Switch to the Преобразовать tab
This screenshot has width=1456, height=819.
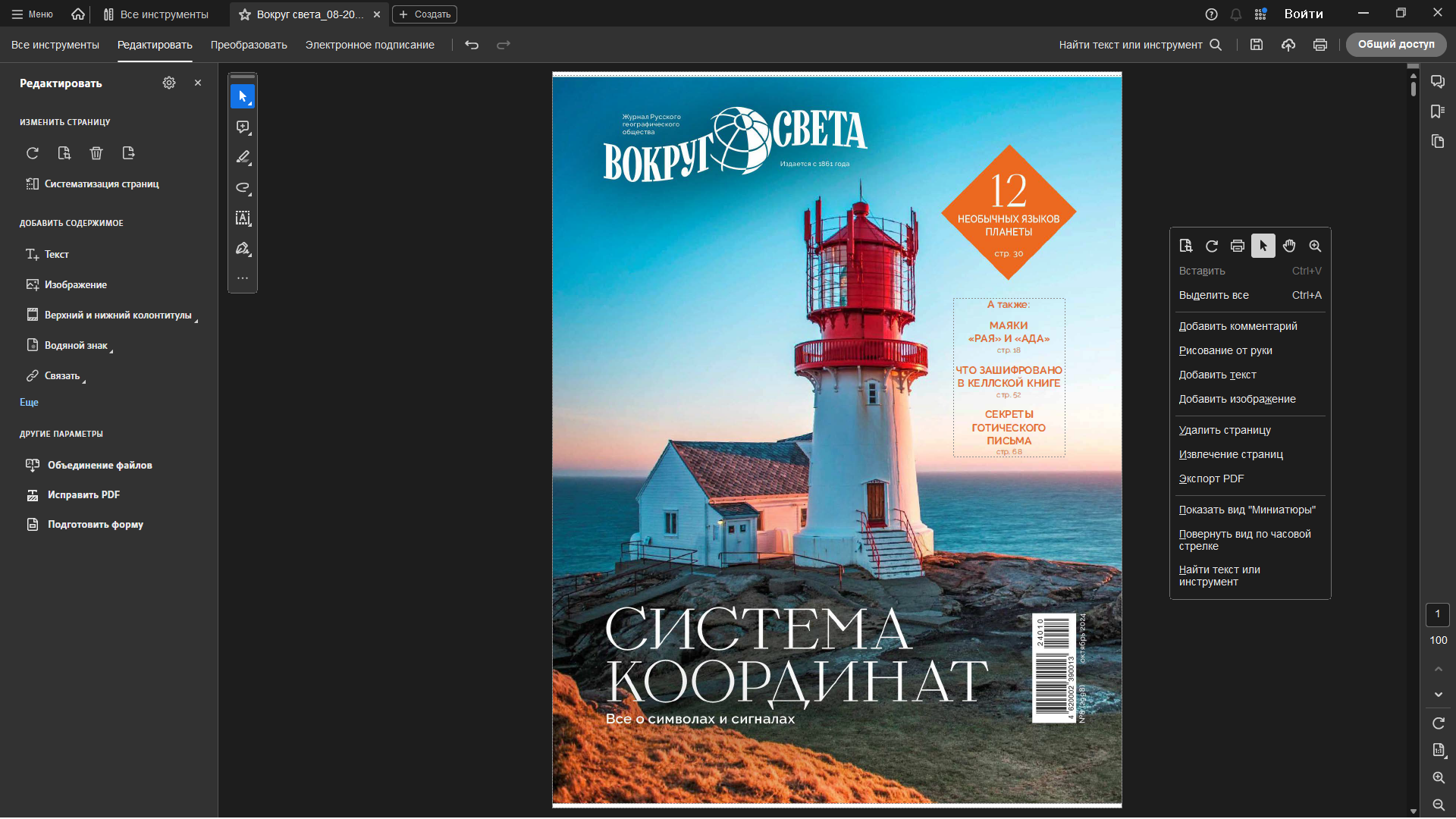[x=249, y=45]
